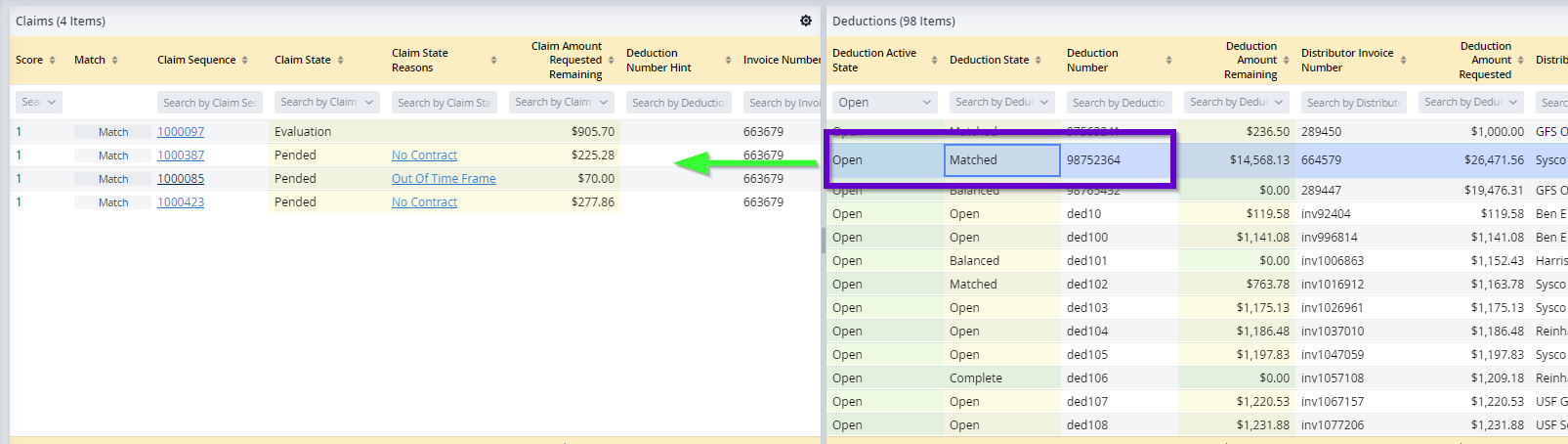This screenshot has height=444, width=1568.
Task: Open claim sequence 1000097 link
Action: (181, 132)
